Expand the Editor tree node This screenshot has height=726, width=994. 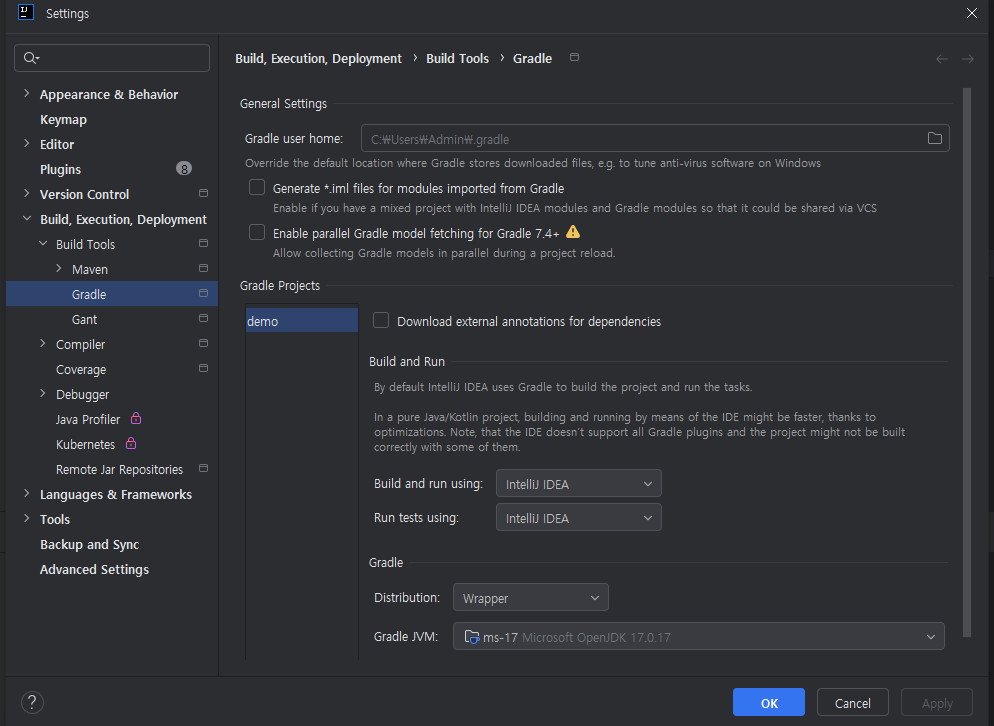[27, 144]
